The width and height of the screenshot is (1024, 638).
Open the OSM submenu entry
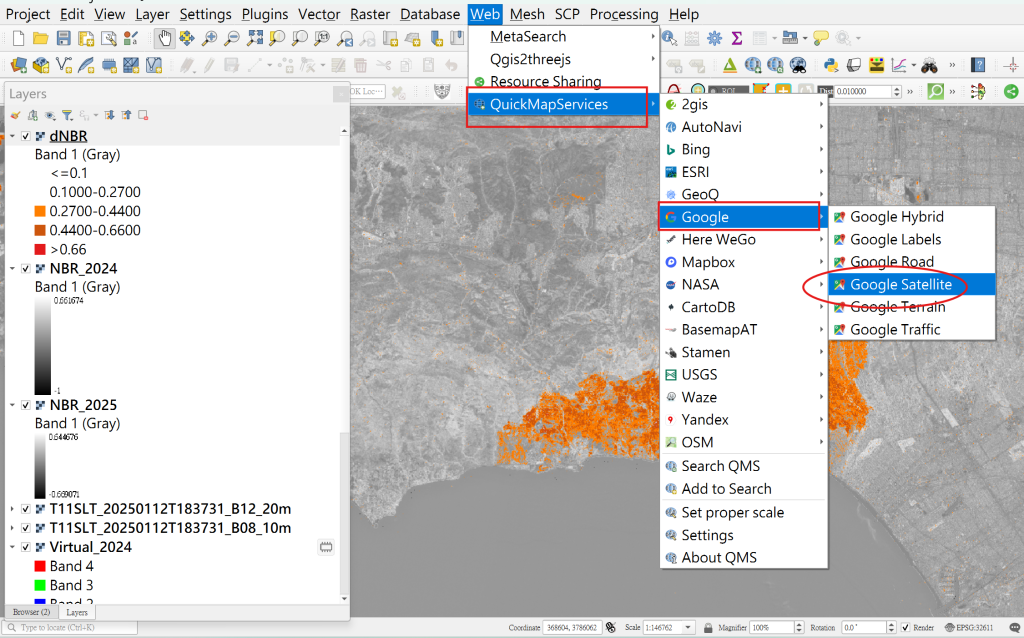point(744,442)
